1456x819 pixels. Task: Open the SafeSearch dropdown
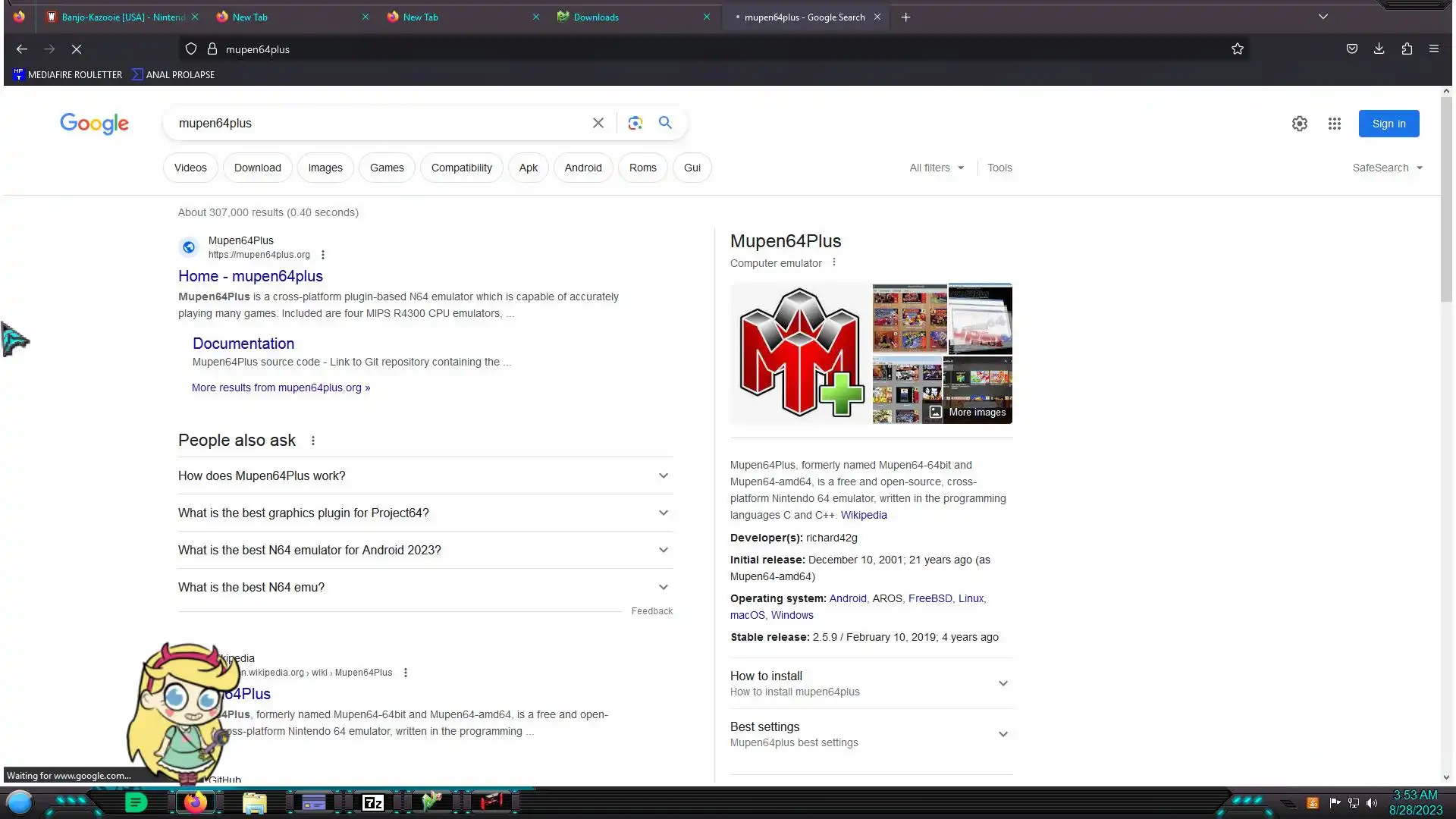[1386, 168]
